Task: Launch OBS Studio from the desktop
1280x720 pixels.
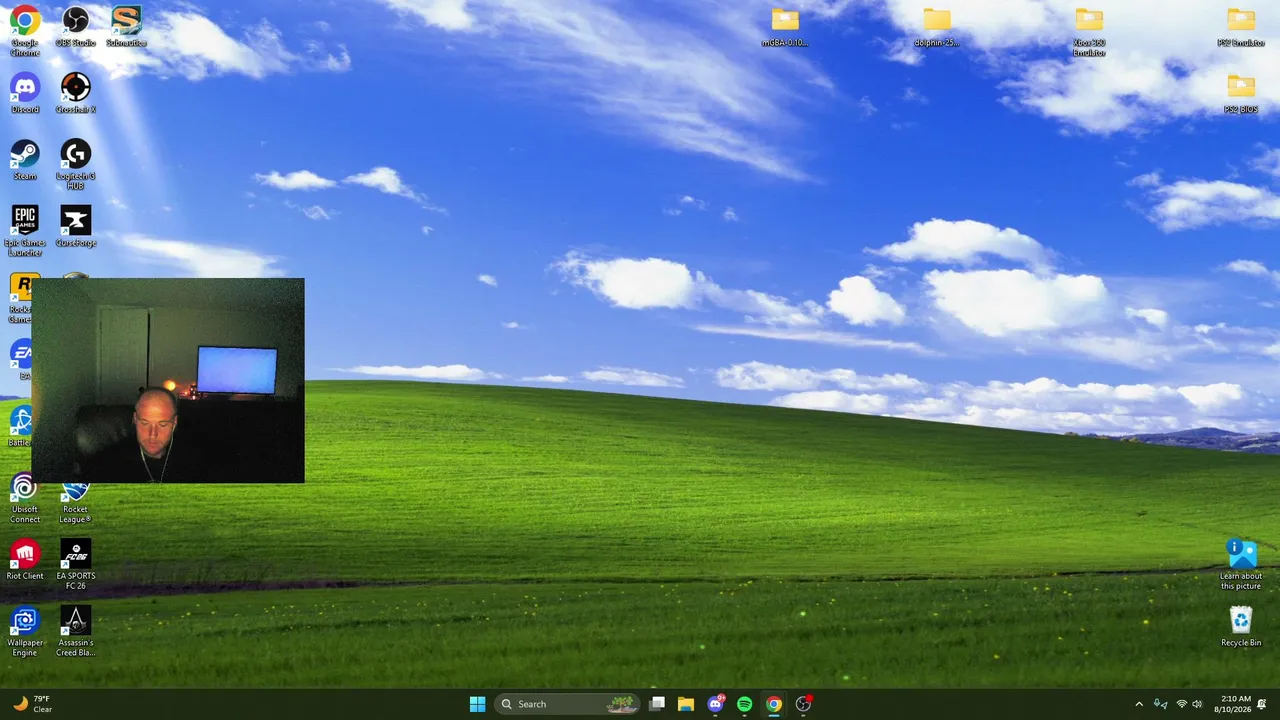Action: point(76,26)
